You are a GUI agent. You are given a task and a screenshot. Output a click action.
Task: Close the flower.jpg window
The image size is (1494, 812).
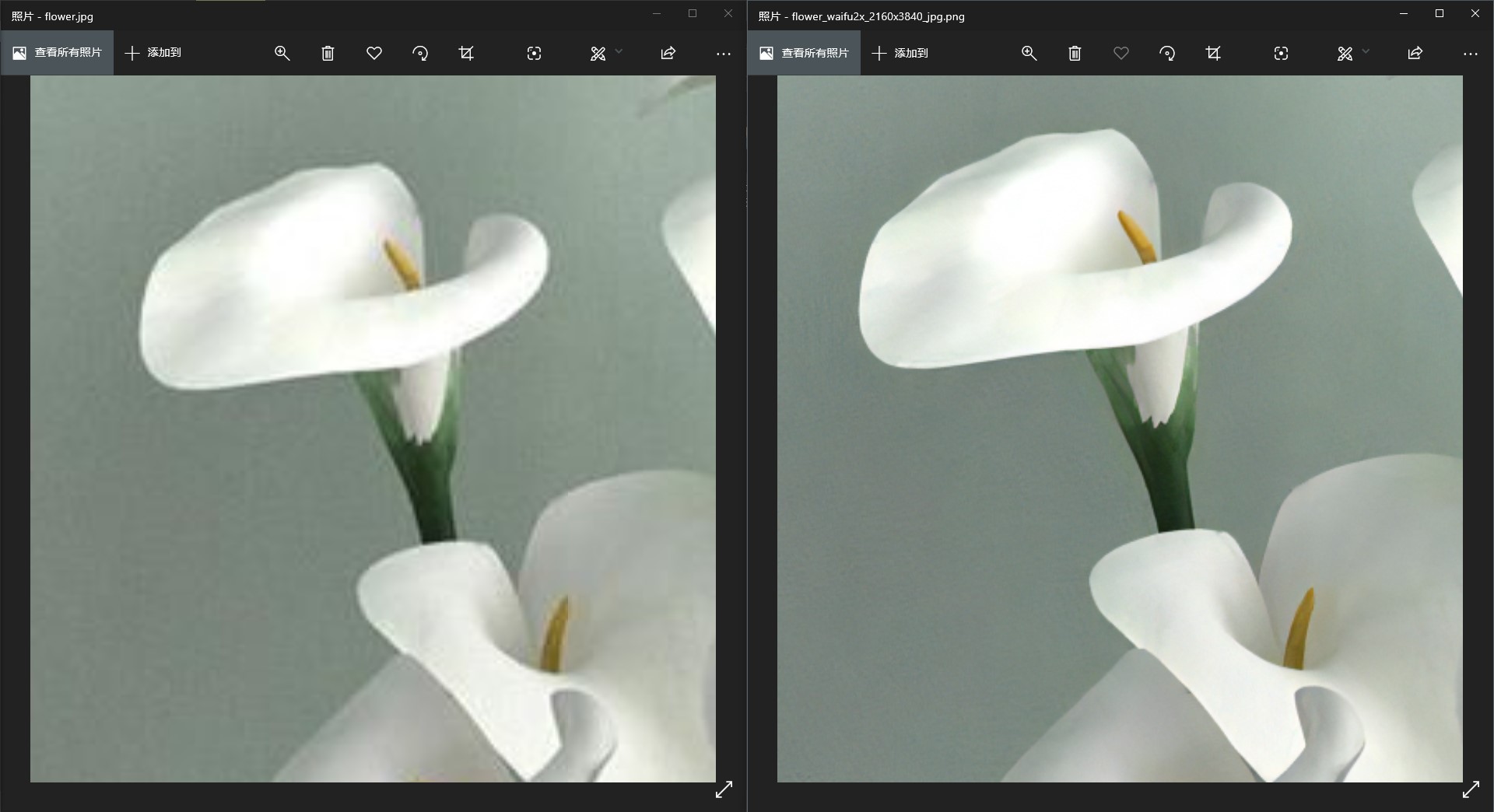click(728, 13)
